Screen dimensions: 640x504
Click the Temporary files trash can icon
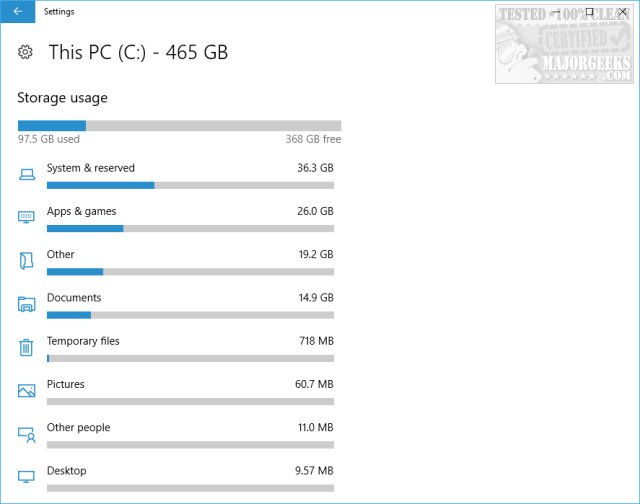(x=27, y=347)
